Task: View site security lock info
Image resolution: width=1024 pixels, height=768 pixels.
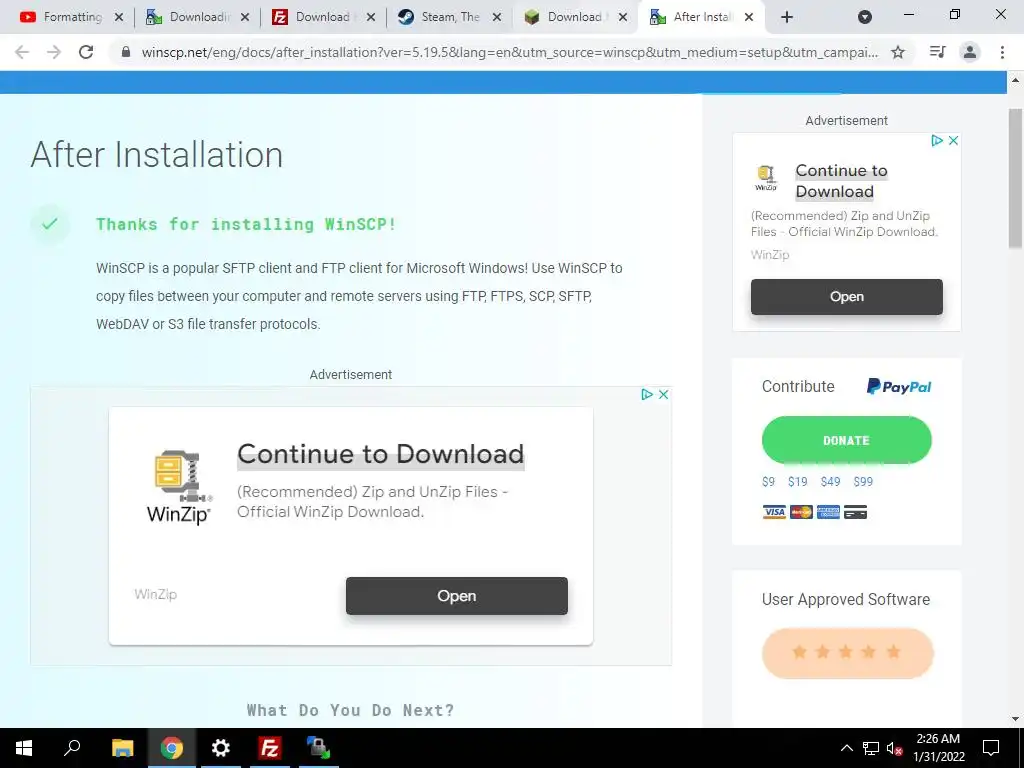Action: pyautogui.click(x=126, y=52)
